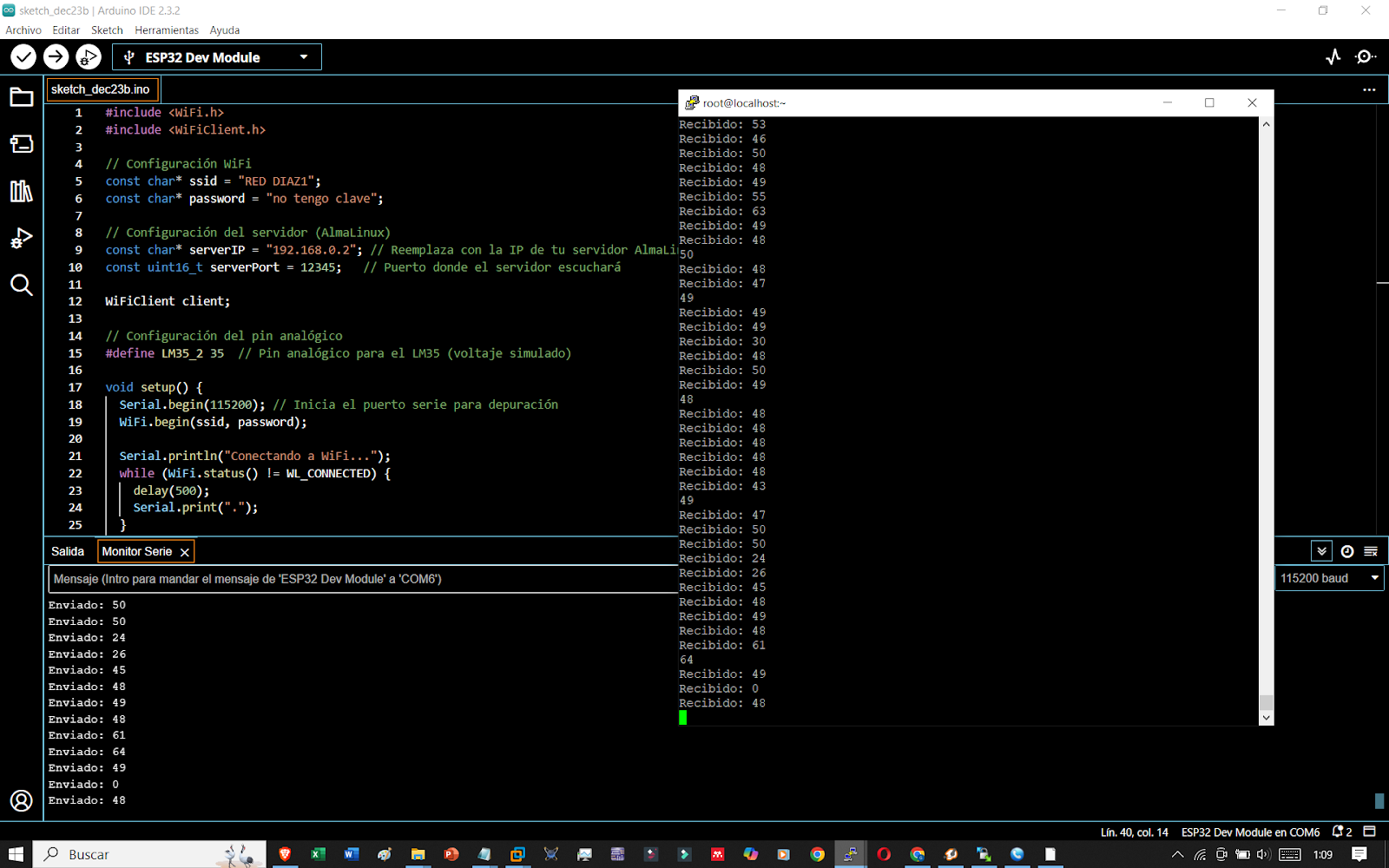1389x868 pixels.
Task: Minimize the root@localhost terminal window
Action: [1168, 102]
